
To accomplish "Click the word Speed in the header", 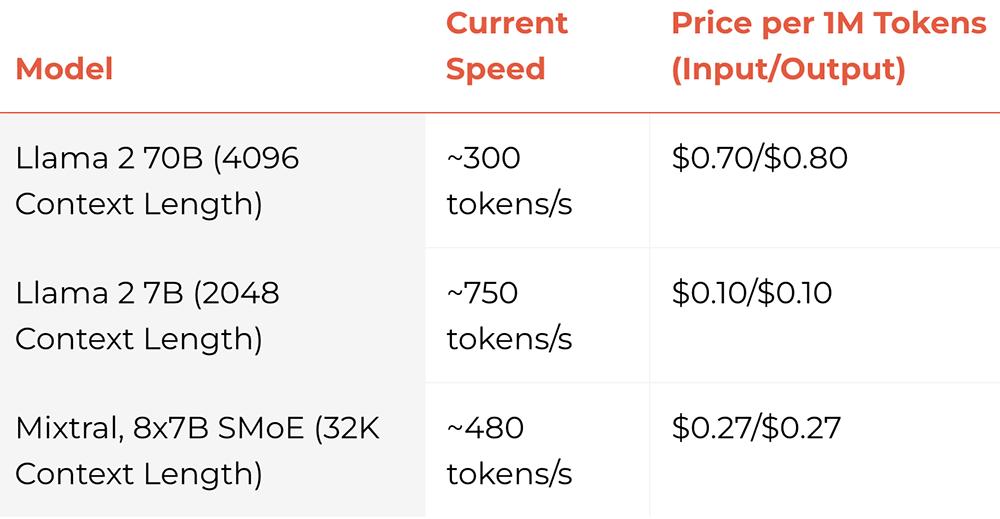I will tap(495, 69).
